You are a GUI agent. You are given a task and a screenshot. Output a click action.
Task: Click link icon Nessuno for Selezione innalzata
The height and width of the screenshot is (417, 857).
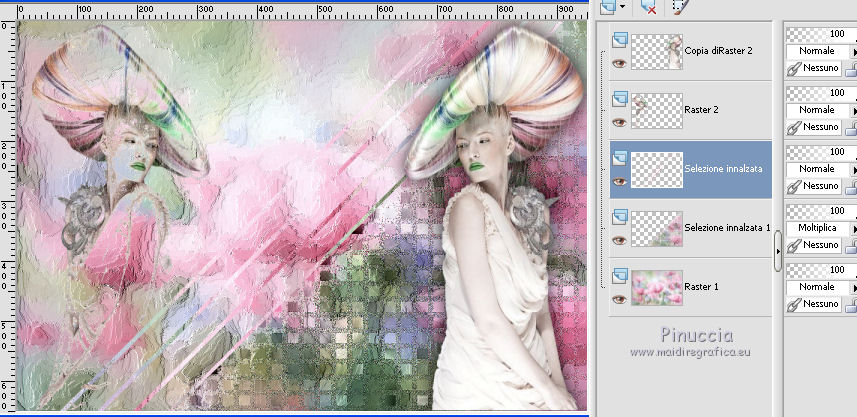click(x=794, y=186)
